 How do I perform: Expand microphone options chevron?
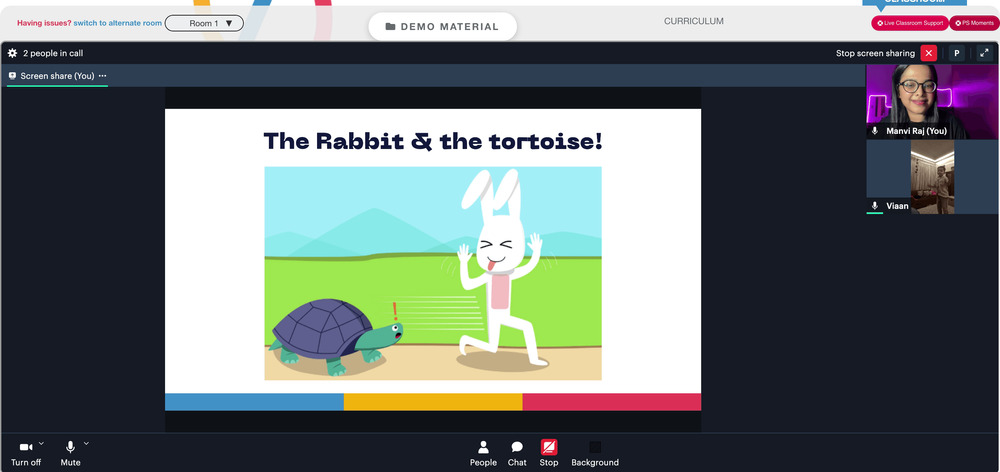[x=86, y=443]
